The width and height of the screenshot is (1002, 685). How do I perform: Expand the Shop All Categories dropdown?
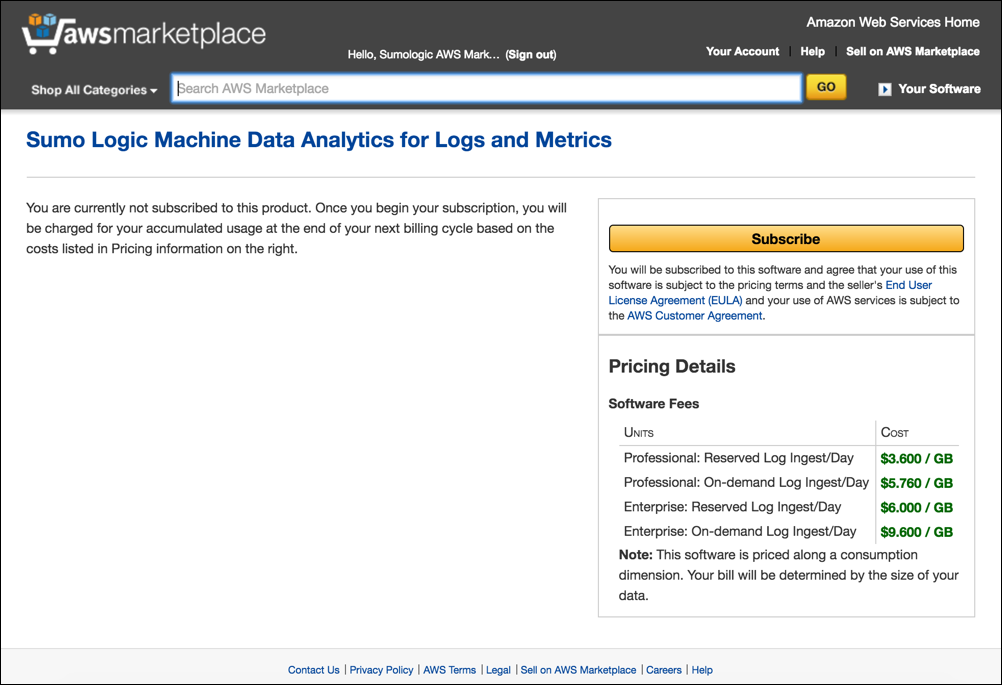94,90
